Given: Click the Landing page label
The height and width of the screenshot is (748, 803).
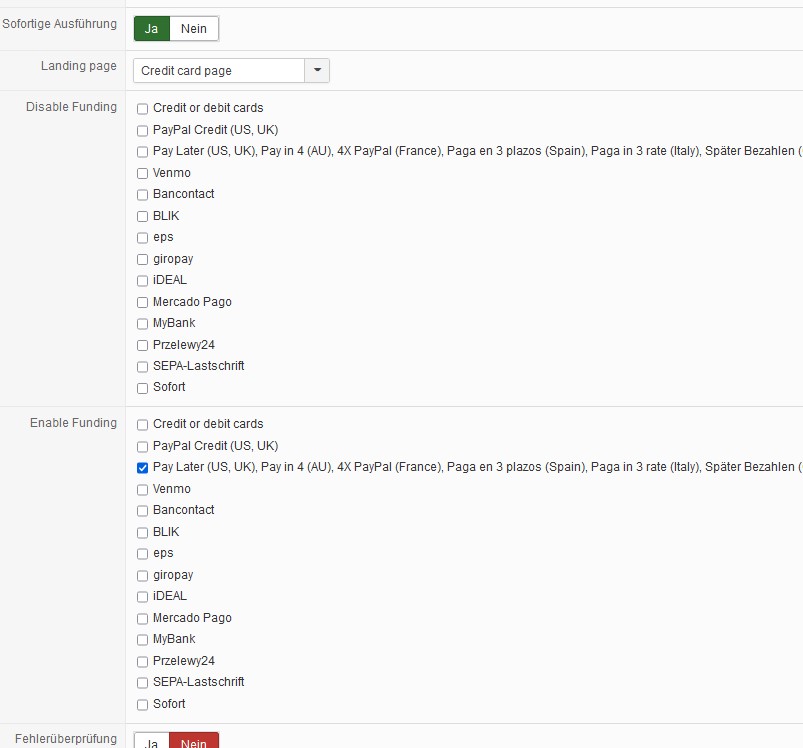Looking at the screenshot, I should click(79, 66).
